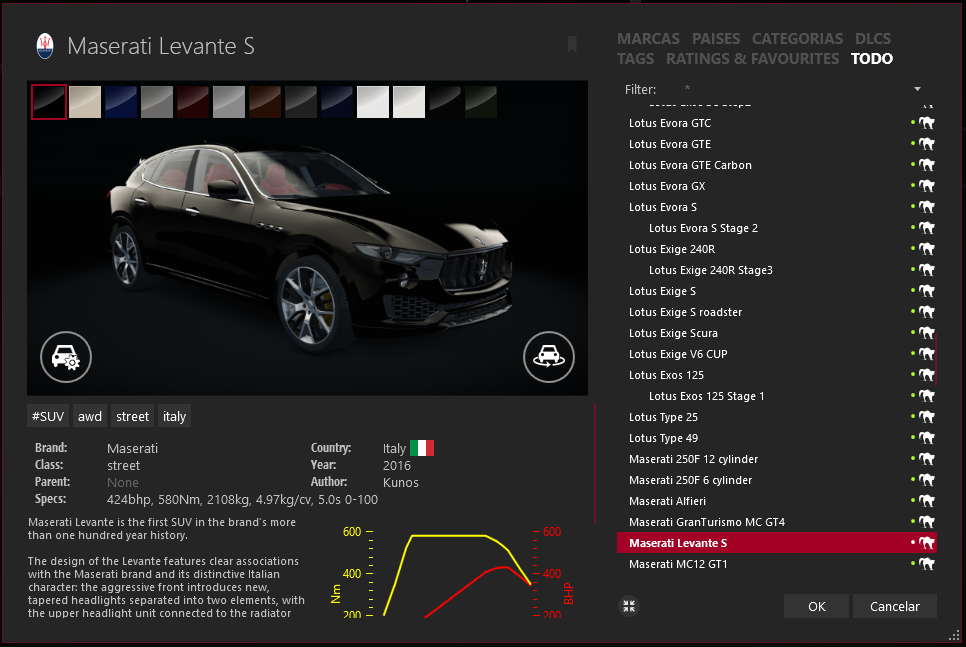Click the Kunos horse icon for Lotus Evora GTC
This screenshot has width=966, height=647.
click(x=927, y=123)
